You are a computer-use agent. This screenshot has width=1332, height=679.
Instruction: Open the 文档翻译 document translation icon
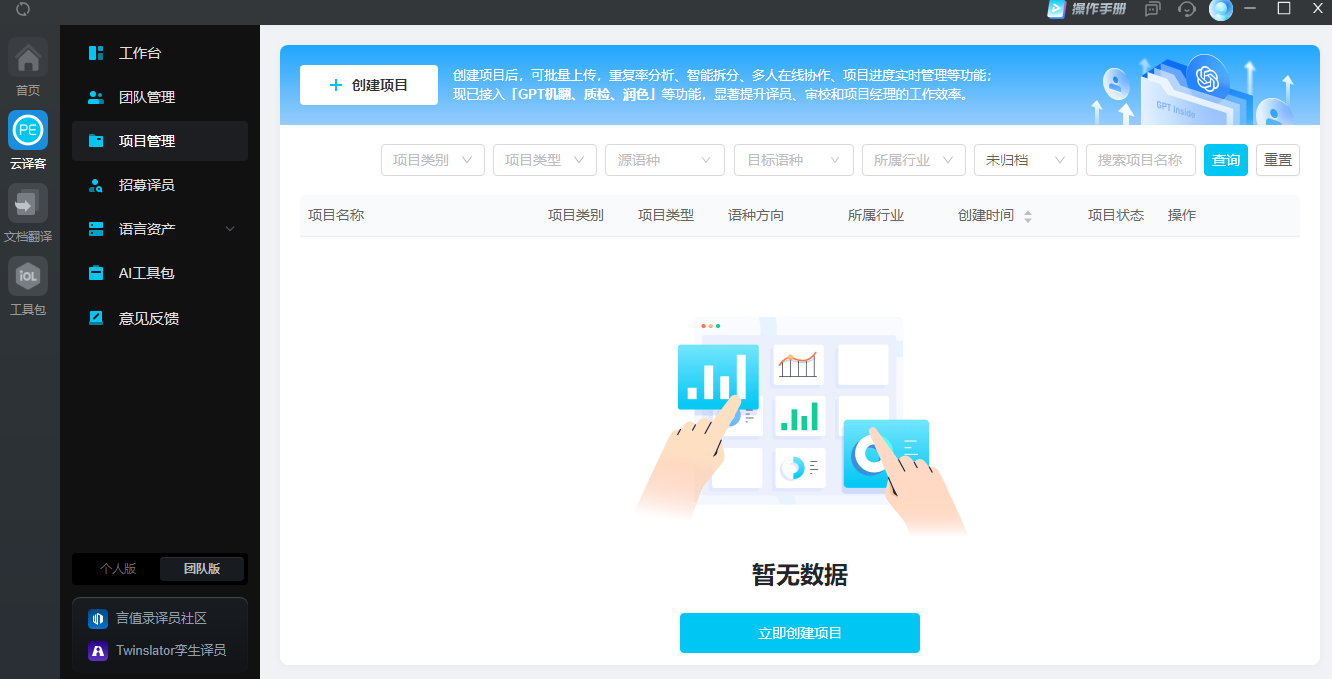pyautogui.click(x=27, y=204)
